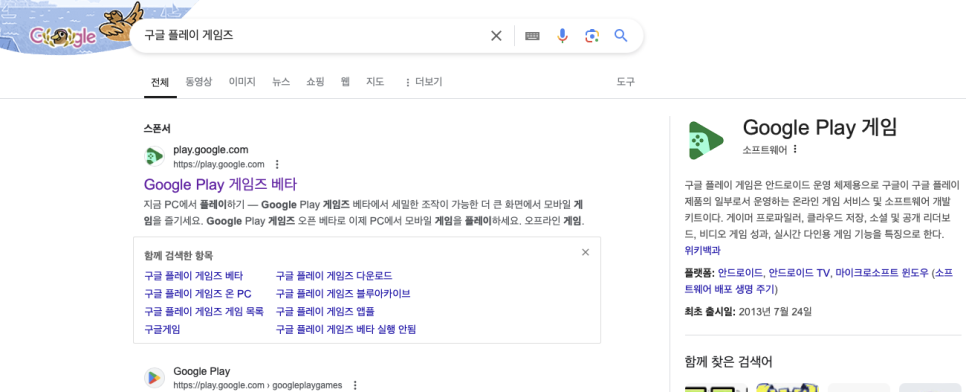Open the 도구 search tools

(625, 81)
